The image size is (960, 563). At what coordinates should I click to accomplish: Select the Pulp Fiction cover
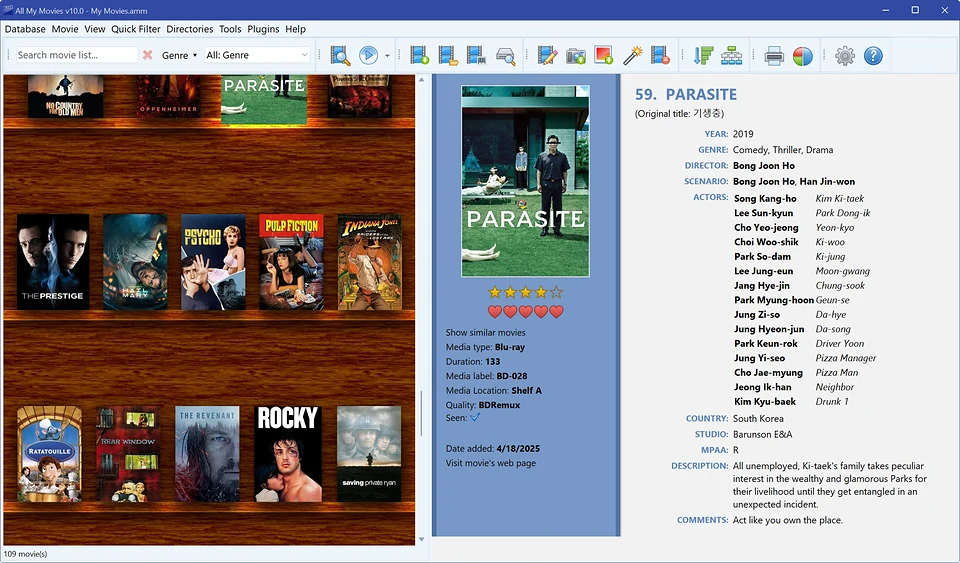point(291,261)
